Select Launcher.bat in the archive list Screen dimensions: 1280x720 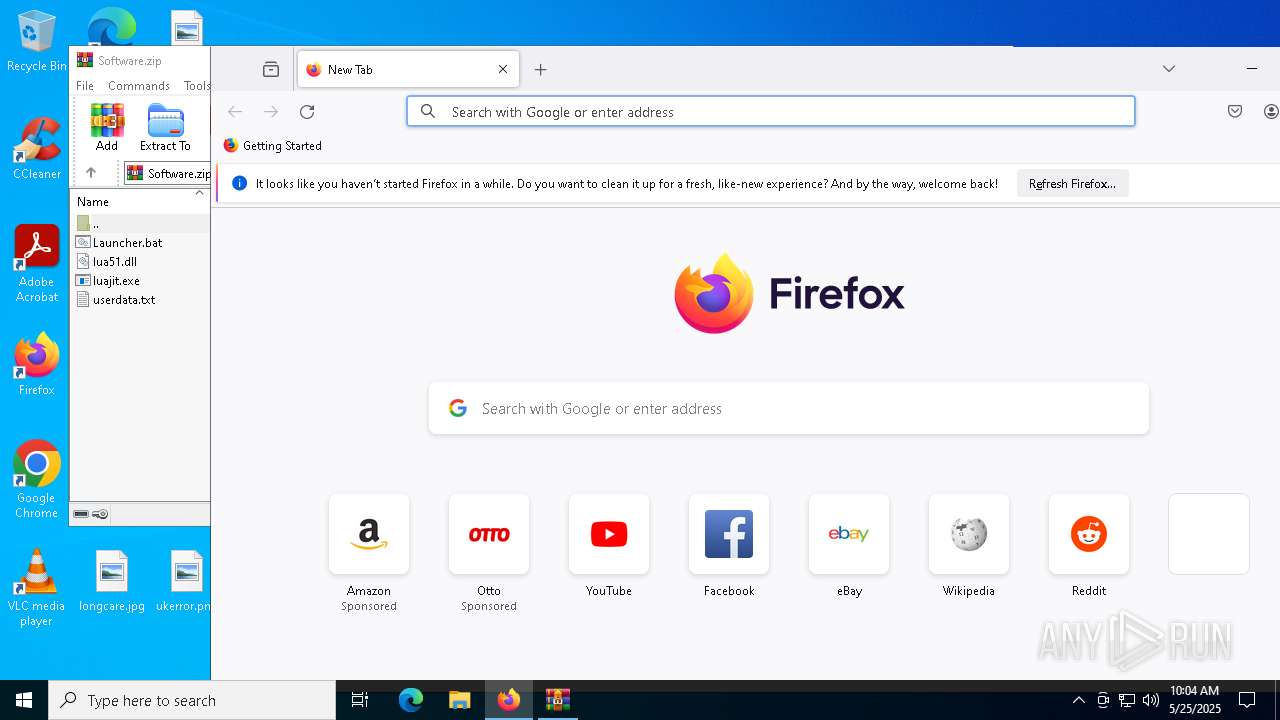coord(127,242)
